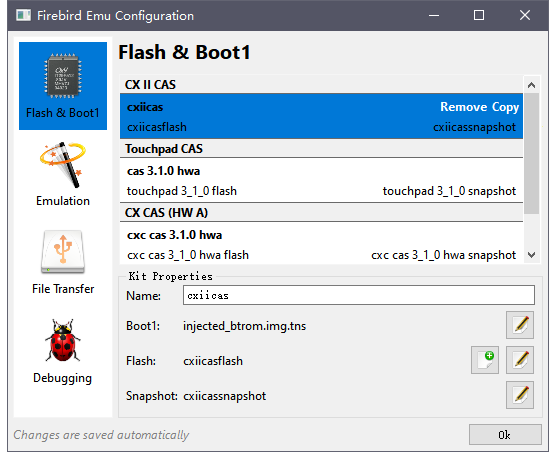This screenshot has height=459, width=556.
Task: Click cxc cas 3_1_0 hwa flash text
Action: click(x=188, y=255)
